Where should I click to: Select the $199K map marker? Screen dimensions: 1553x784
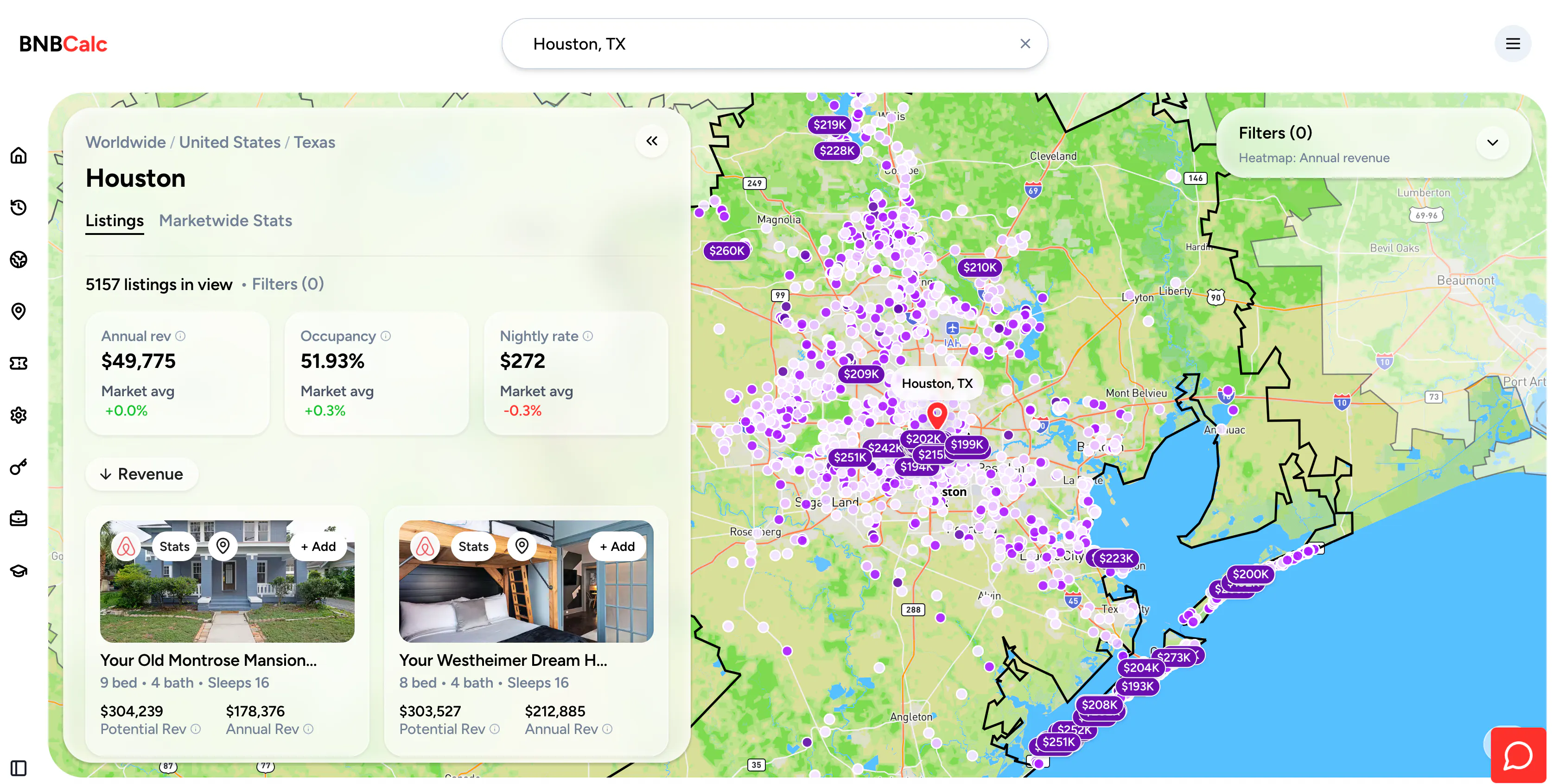pyautogui.click(x=967, y=444)
